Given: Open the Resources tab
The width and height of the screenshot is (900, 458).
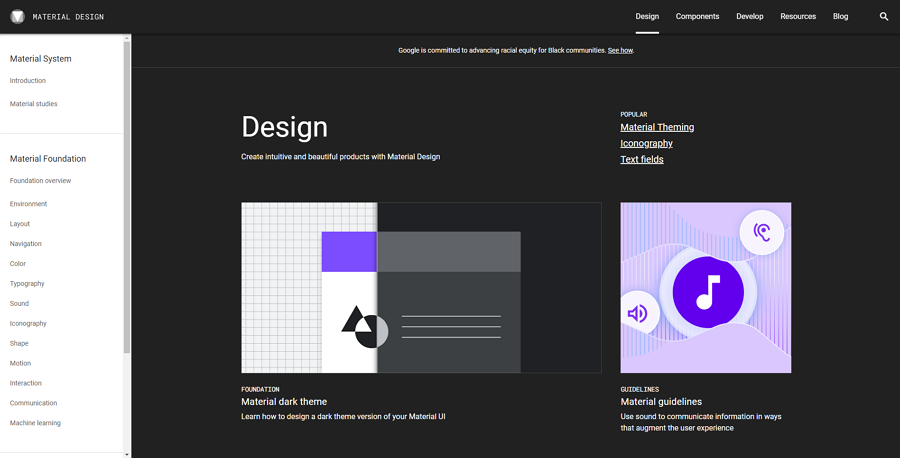Looking at the screenshot, I should [798, 17].
